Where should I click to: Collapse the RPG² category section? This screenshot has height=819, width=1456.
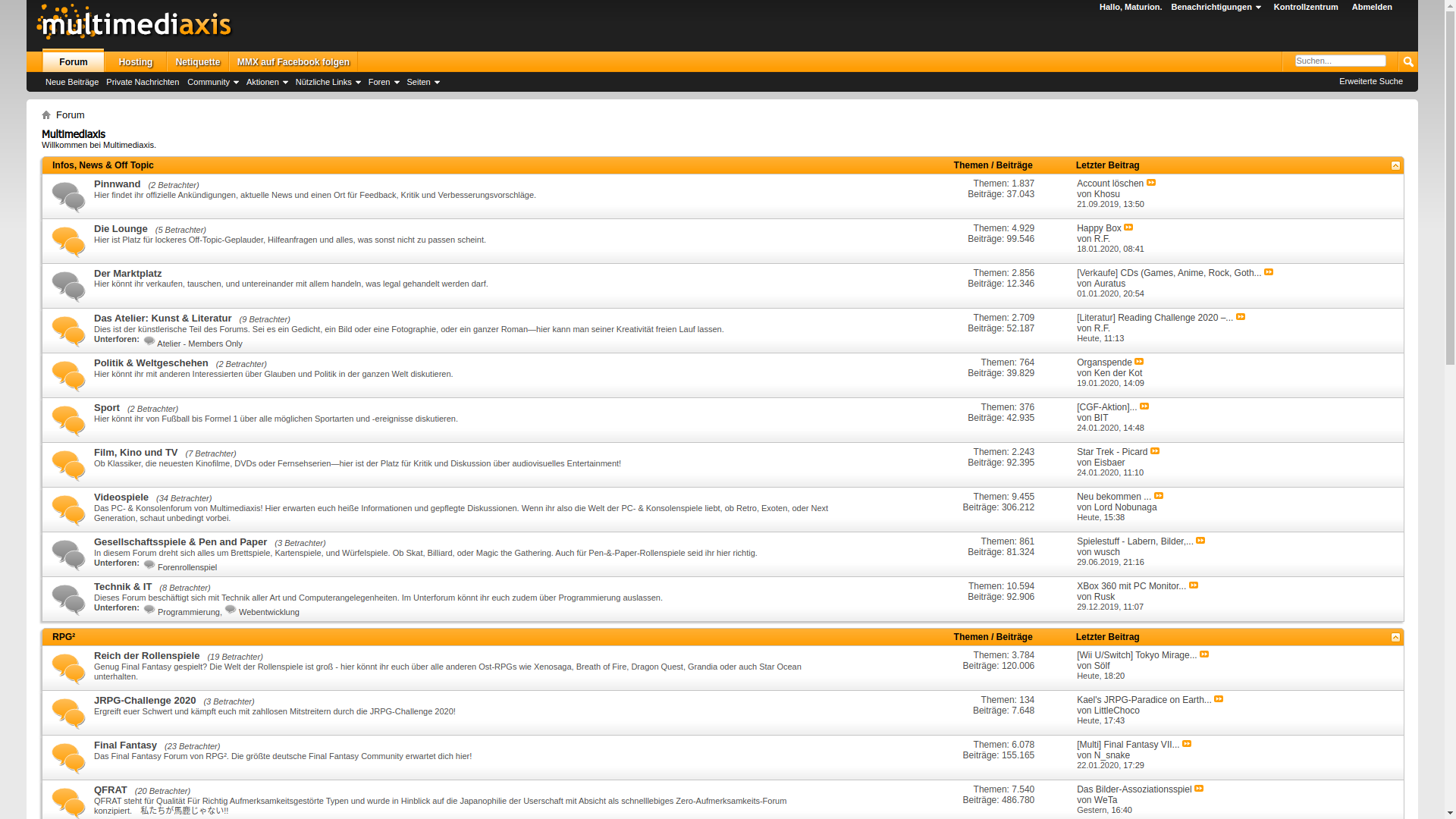pos(1395,637)
